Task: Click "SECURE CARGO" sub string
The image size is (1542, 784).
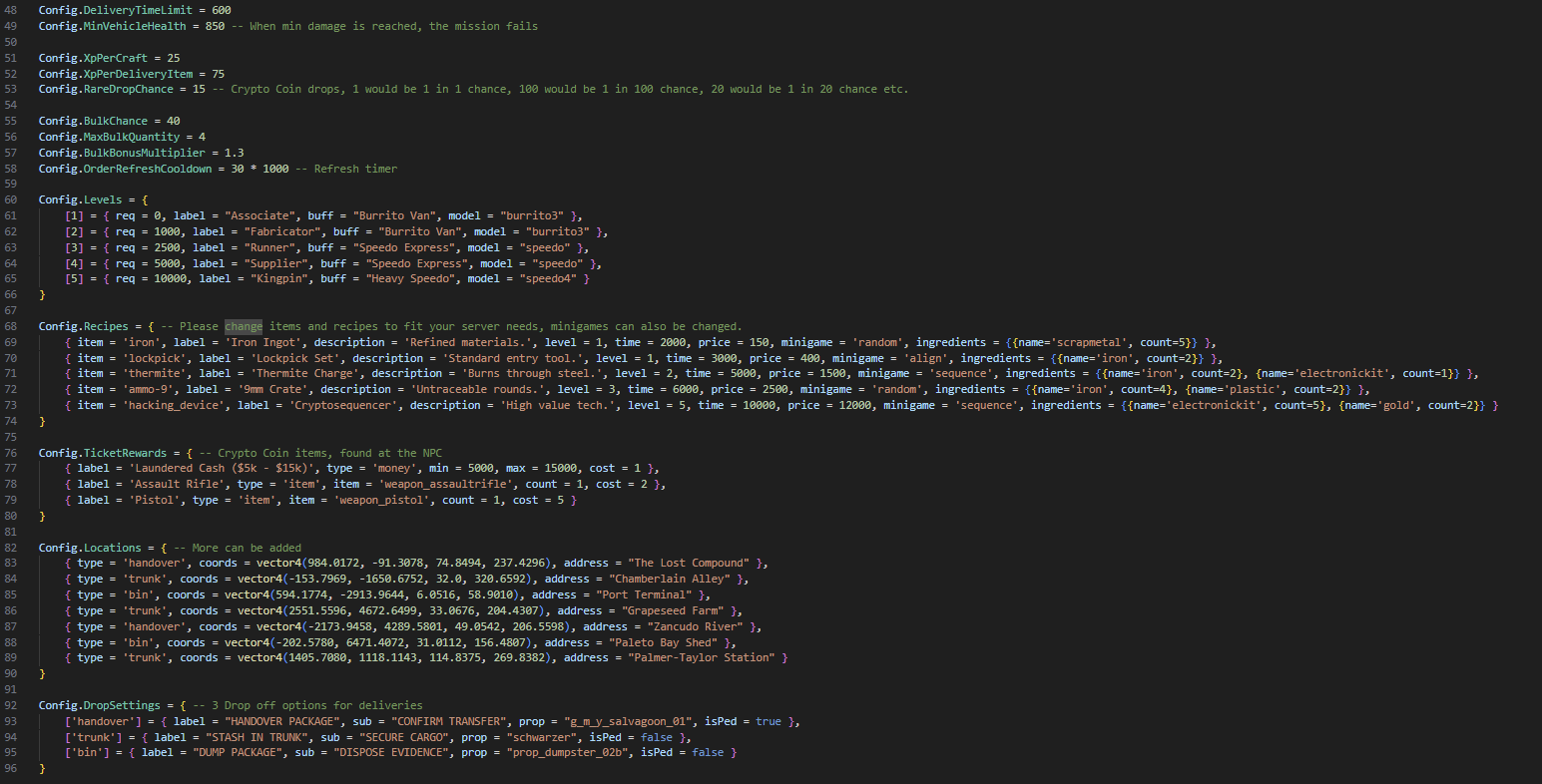Action: tap(403, 737)
